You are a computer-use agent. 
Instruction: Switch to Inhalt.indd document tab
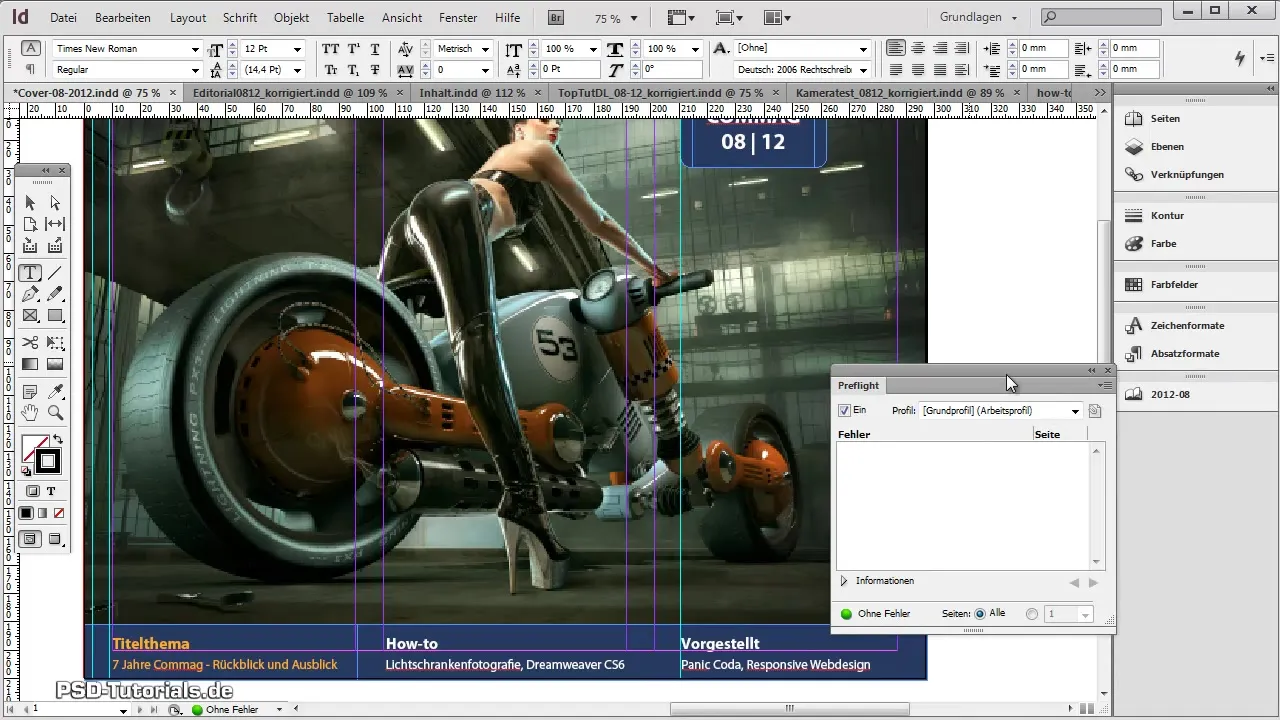click(x=472, y=92)
